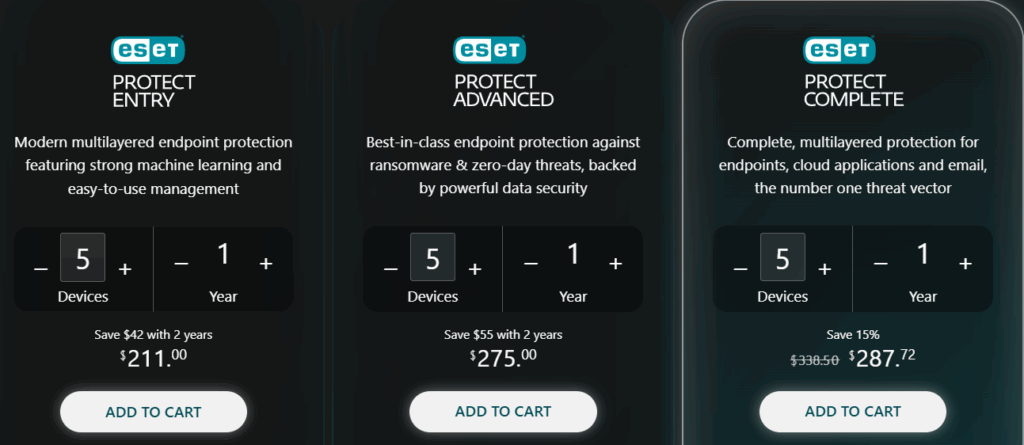This screenshot has width=1024, height=445.
Task: Add Protect Advanced to cart
Action: [503, 411]
